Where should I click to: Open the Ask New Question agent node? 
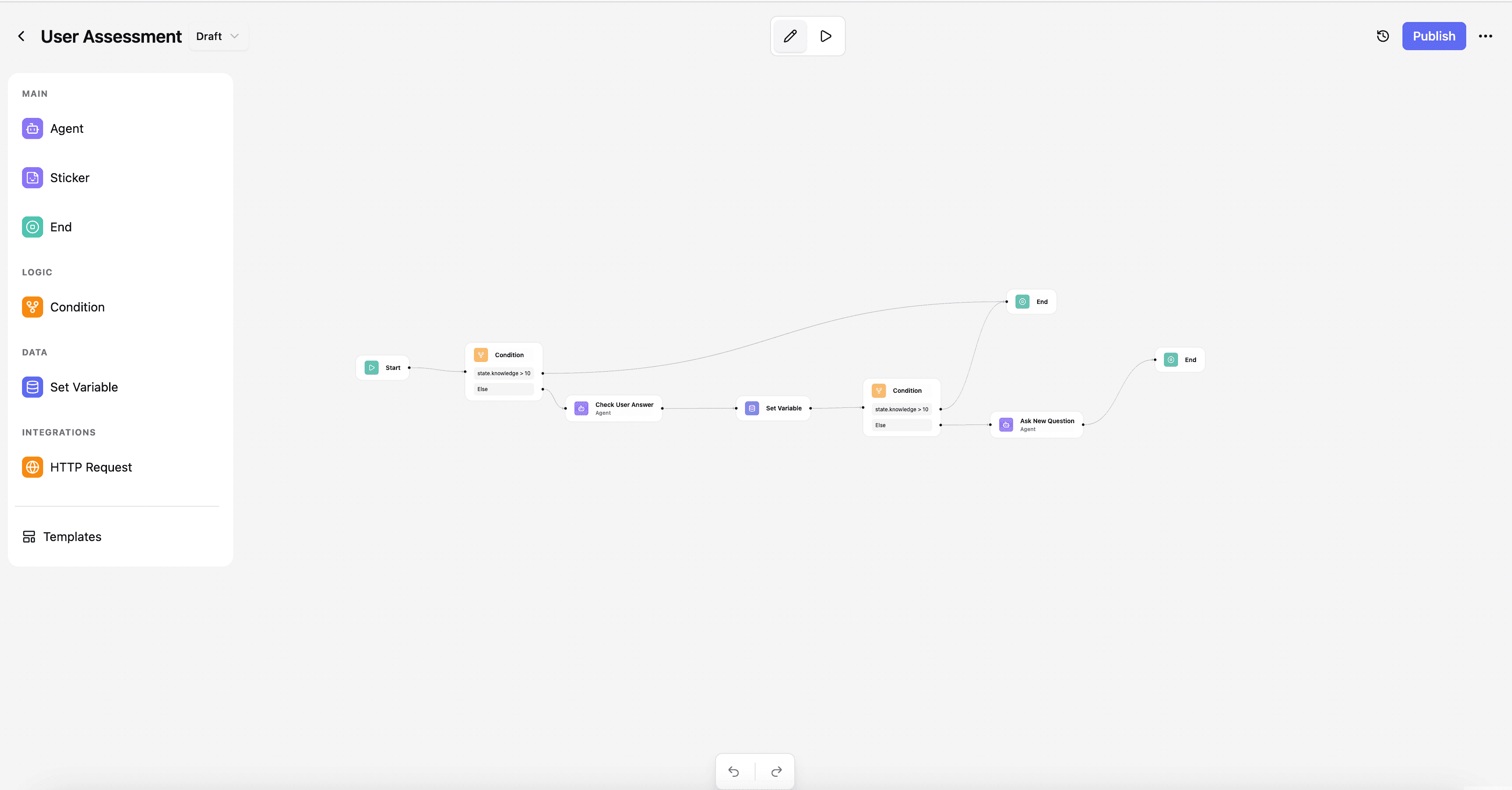[x=1037, y=424]
